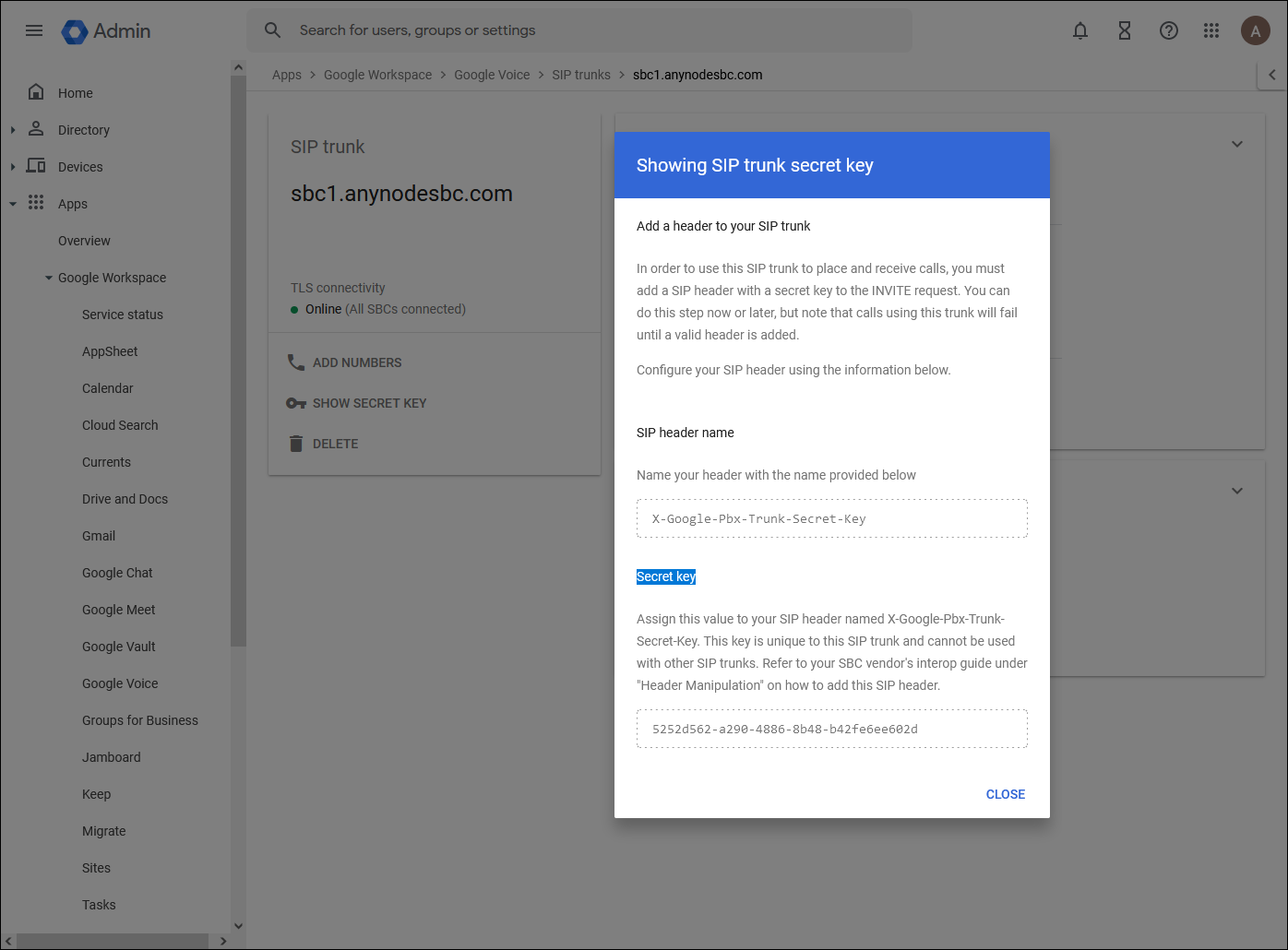Viewport: 1288px width, 950px height.
Task: Open the tasks hourglass icon
Action: [x=1125, y=30]
